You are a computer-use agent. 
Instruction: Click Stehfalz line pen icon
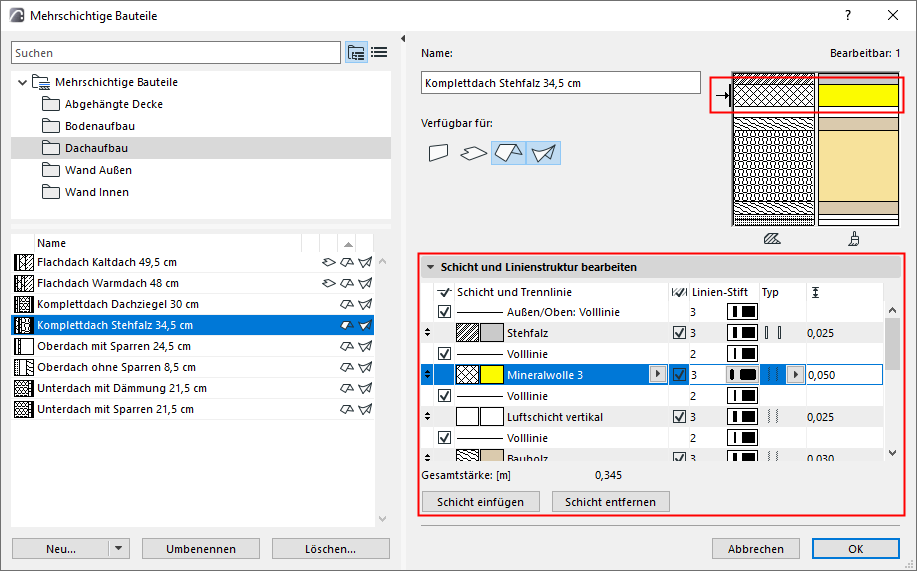click(x=742, y=333)
